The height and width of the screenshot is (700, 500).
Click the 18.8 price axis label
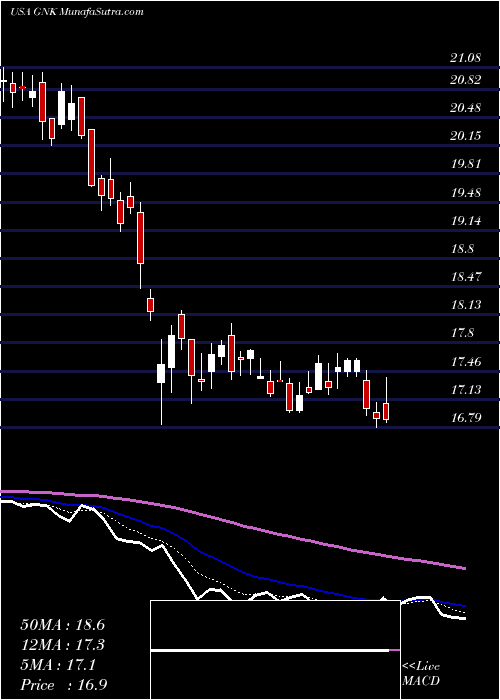point(462,249)
